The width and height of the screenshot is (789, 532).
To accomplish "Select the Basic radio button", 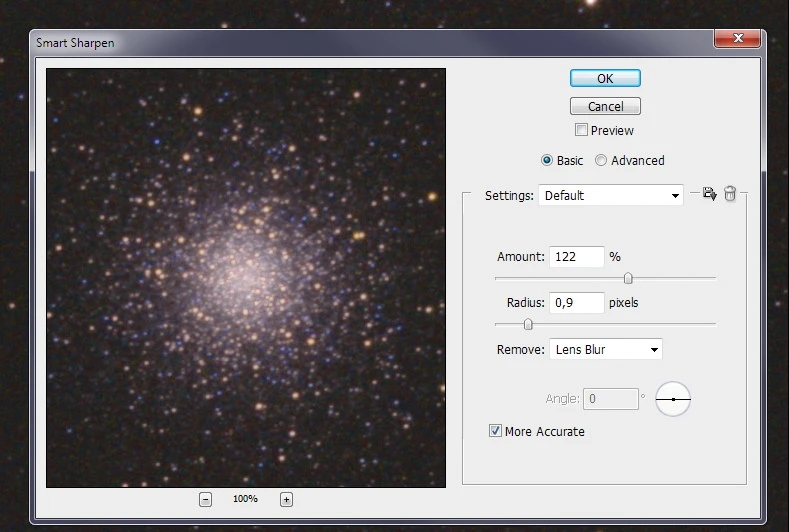I will click(547, 160).
